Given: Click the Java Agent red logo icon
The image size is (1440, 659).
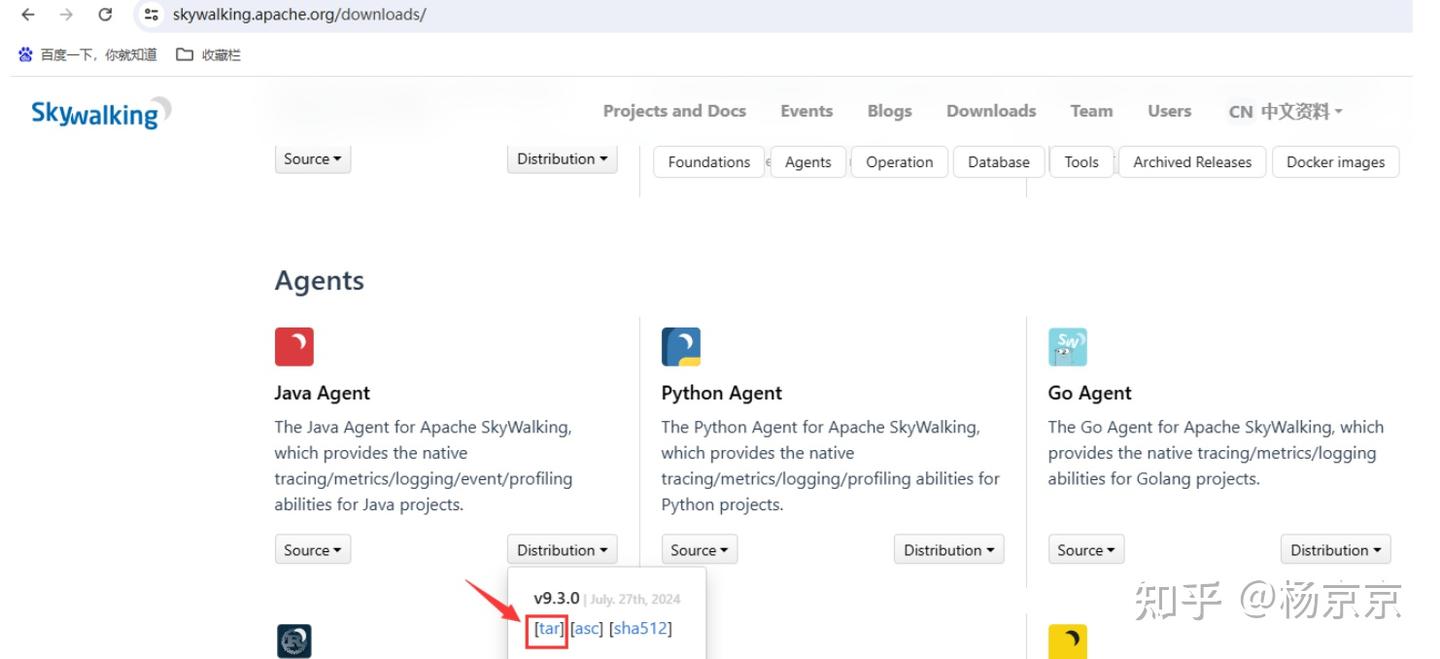Looking at the screenshot, I should click(294, 347).
